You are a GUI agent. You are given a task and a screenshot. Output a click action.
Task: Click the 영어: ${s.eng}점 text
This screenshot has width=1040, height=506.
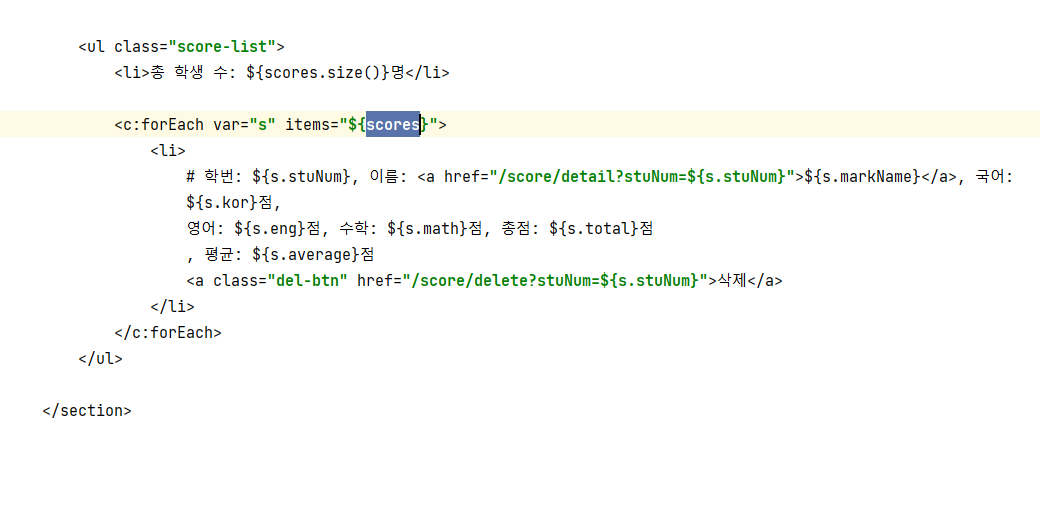tap(254, 229)
